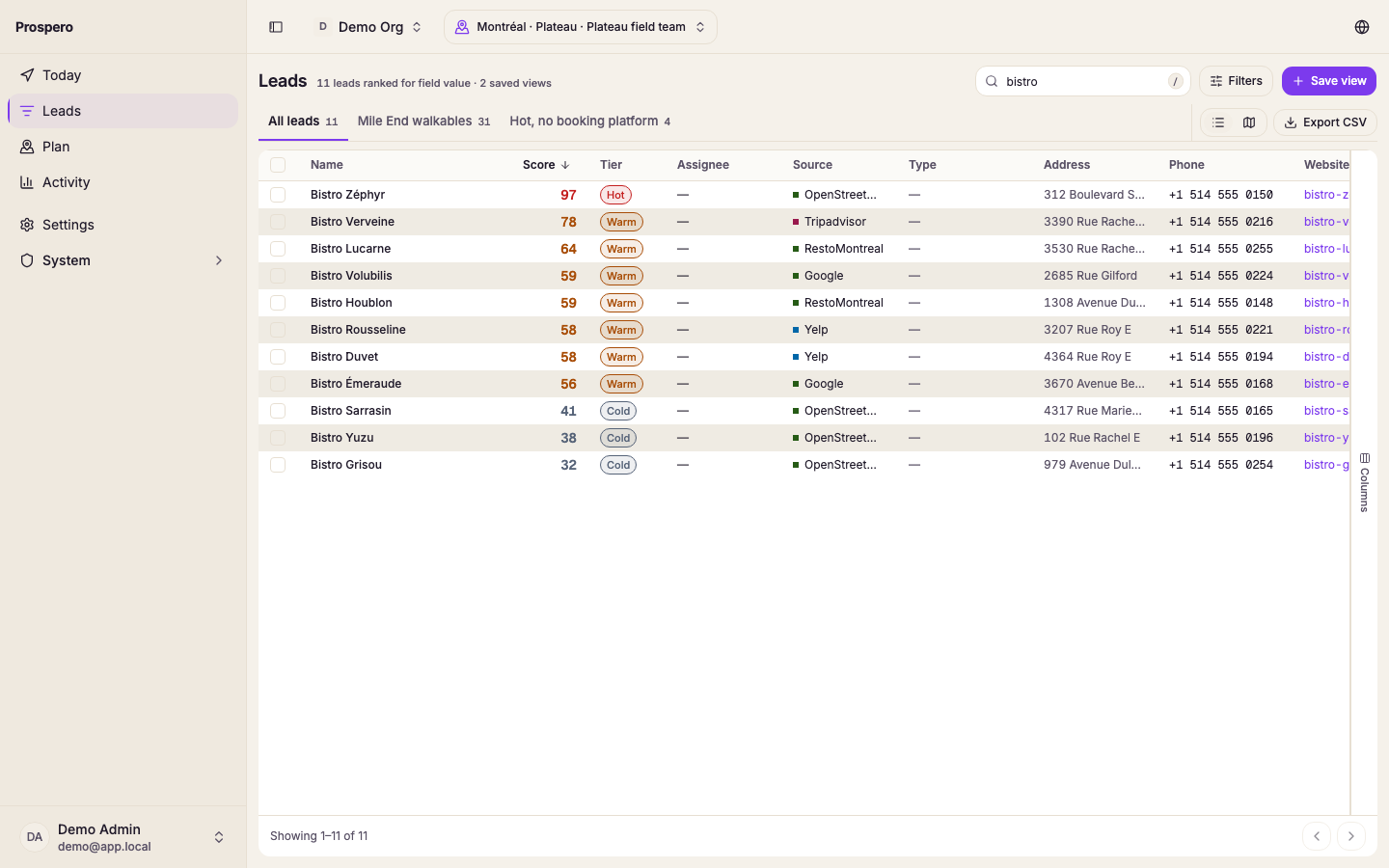Open the Demo Admin account menu

[123, 837]
